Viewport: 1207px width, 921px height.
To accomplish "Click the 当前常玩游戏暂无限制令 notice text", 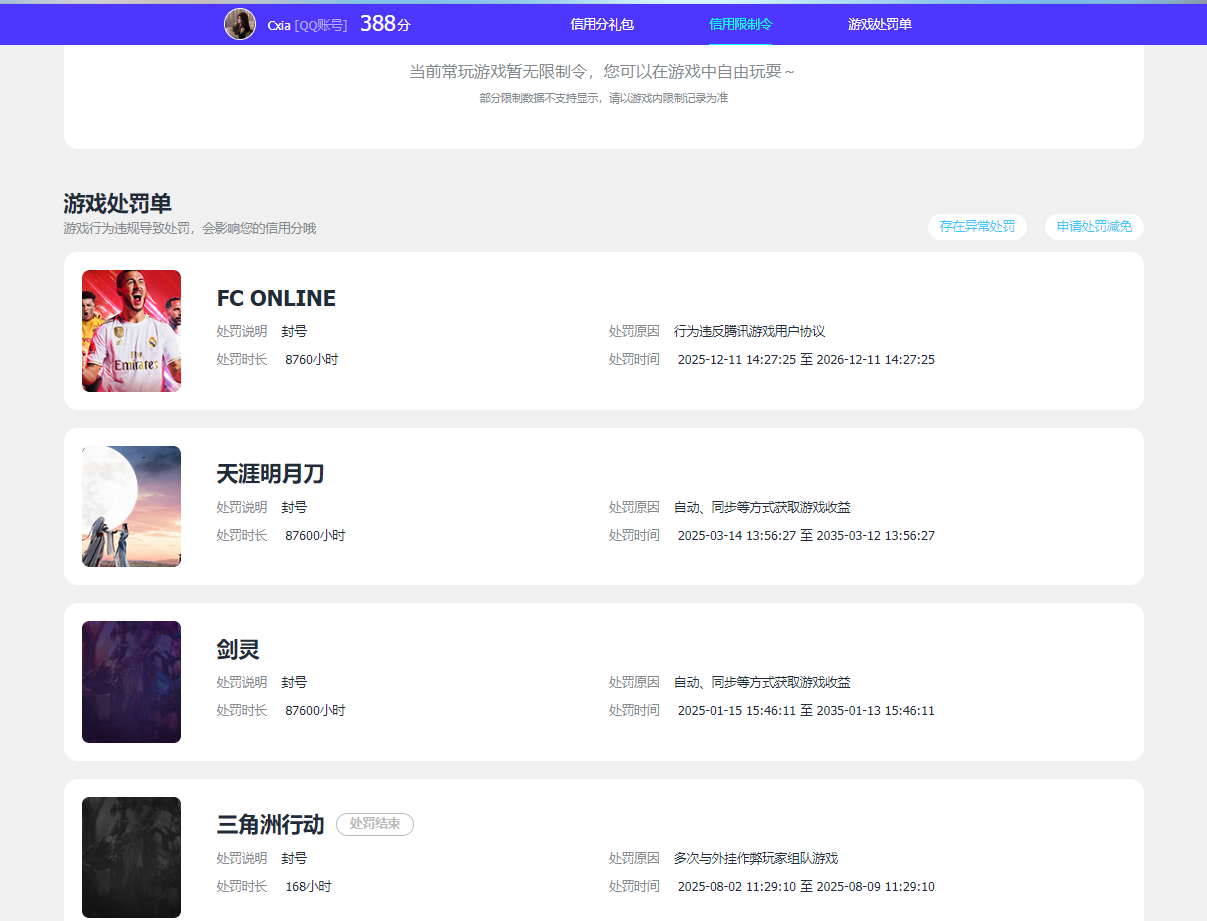I will point(602,72).
